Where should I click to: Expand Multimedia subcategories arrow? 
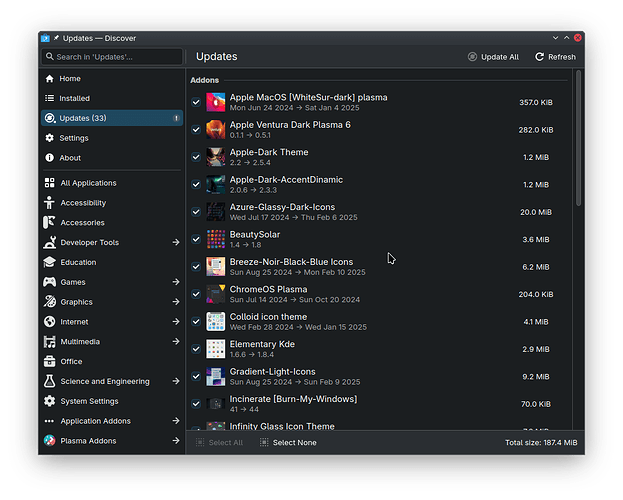coord(176,341)
